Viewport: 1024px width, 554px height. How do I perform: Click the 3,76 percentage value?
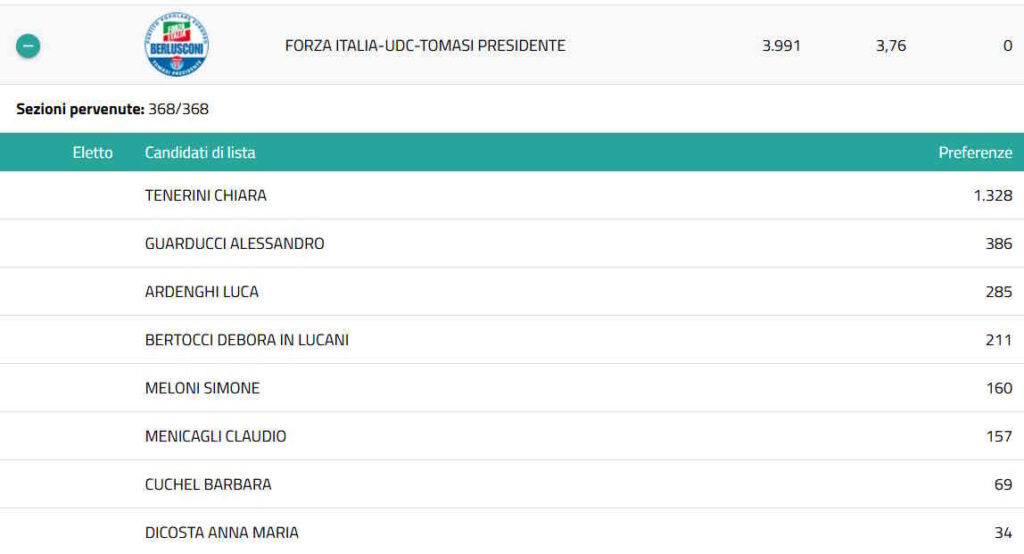coord(890,46)
